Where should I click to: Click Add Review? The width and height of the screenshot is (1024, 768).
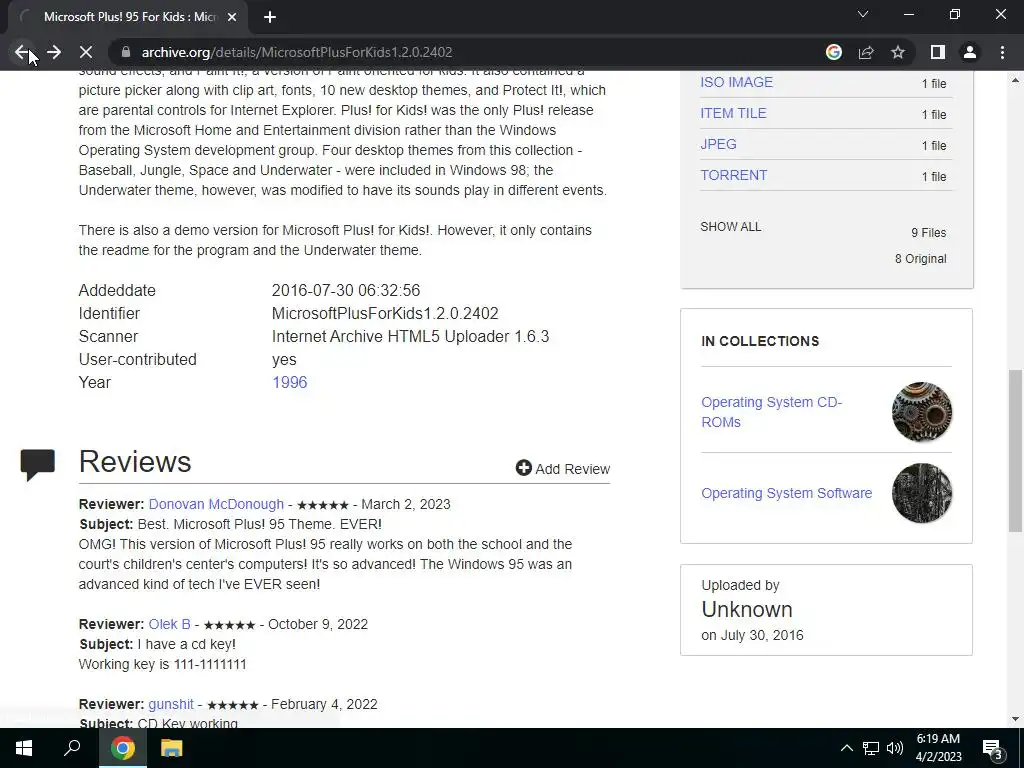click(563, 469)
